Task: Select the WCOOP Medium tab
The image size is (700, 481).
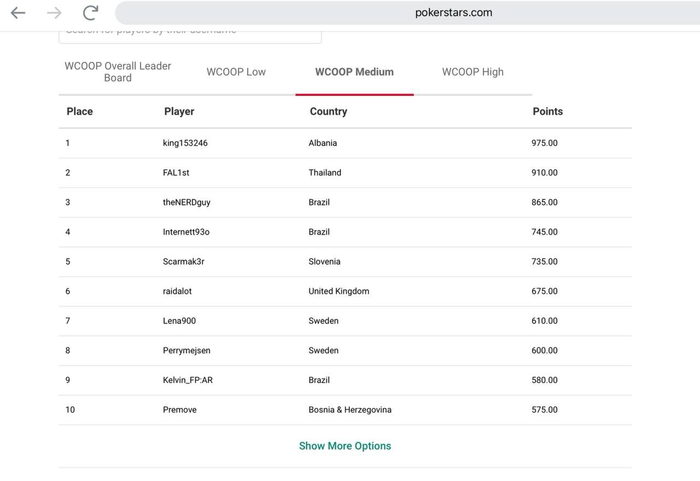Action: (354, 72)
